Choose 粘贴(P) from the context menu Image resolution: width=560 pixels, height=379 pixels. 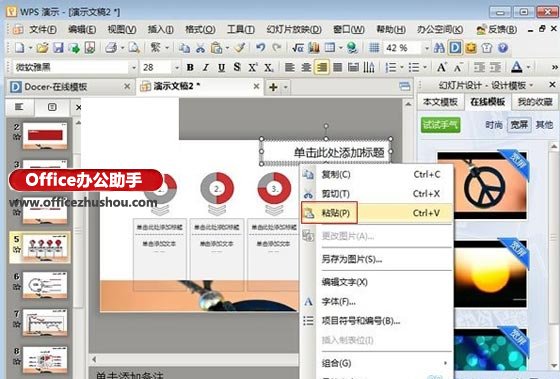[x=377, y=213]
